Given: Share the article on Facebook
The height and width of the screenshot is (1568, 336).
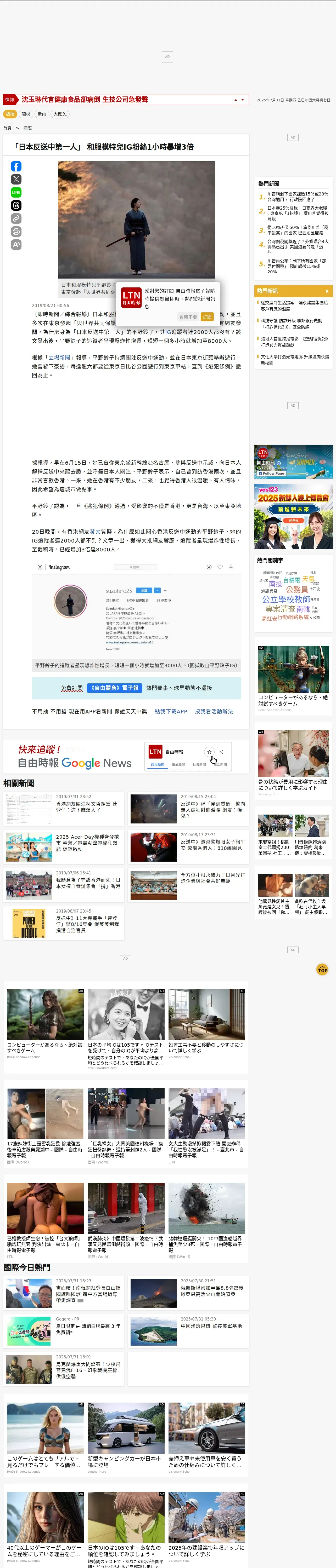Looking at the screenshot, I should point(16,166).
